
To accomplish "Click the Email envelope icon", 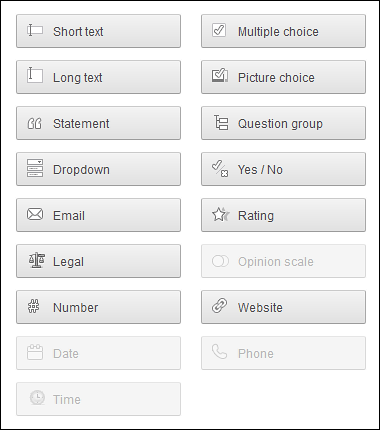I will click(35, 214).
